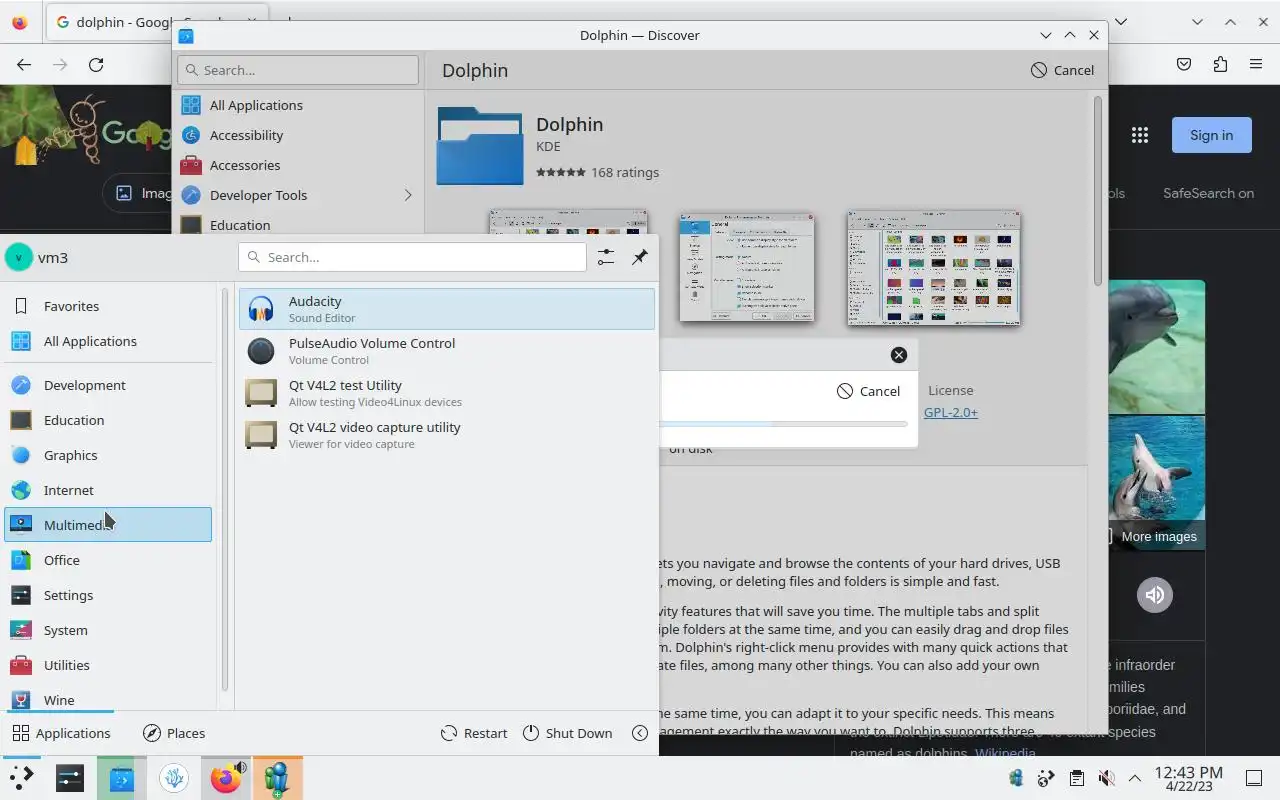Image resolution: width=1280 pixels, height=800 pixels.
Task: Click the Discover search field
Action: 298,70
